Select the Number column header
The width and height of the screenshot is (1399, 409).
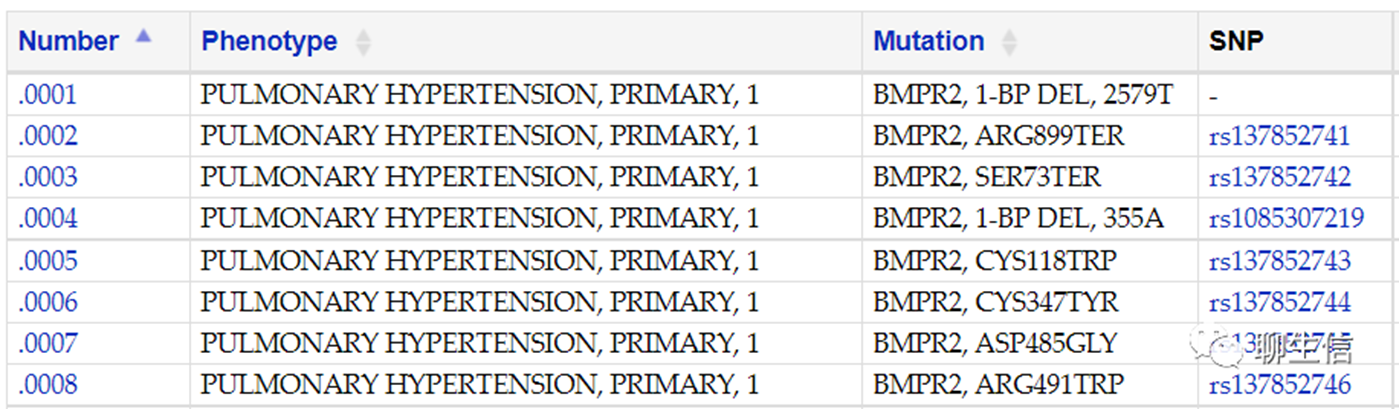69,42
